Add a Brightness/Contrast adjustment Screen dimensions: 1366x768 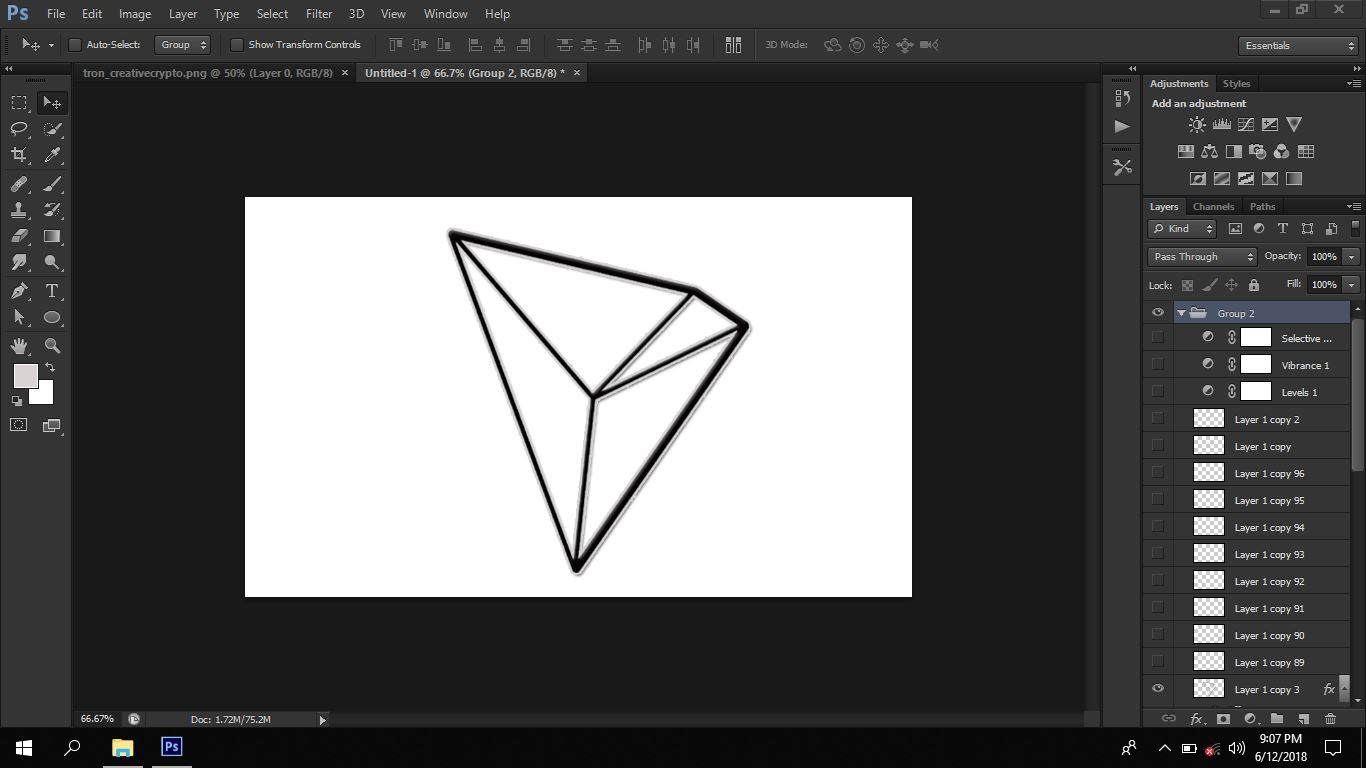pos(1197,125)
